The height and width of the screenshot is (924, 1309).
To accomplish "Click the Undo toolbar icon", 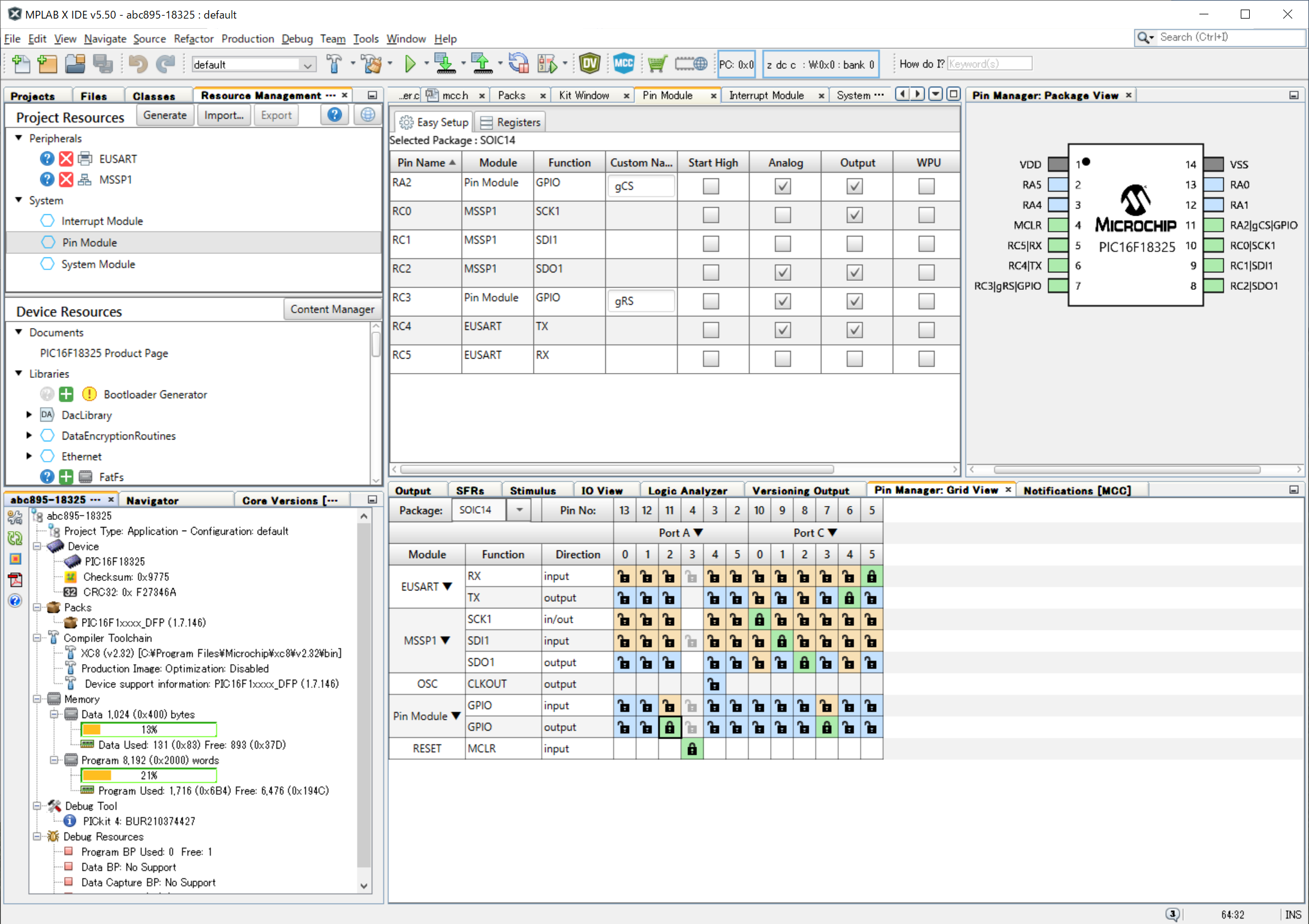I will [138, 63].
